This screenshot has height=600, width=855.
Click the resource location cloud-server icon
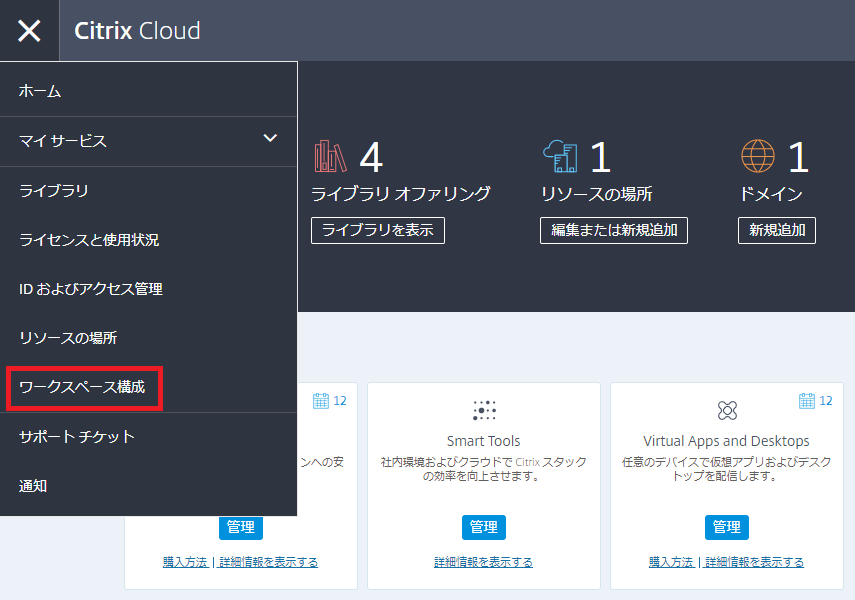[x=560, y=157]
